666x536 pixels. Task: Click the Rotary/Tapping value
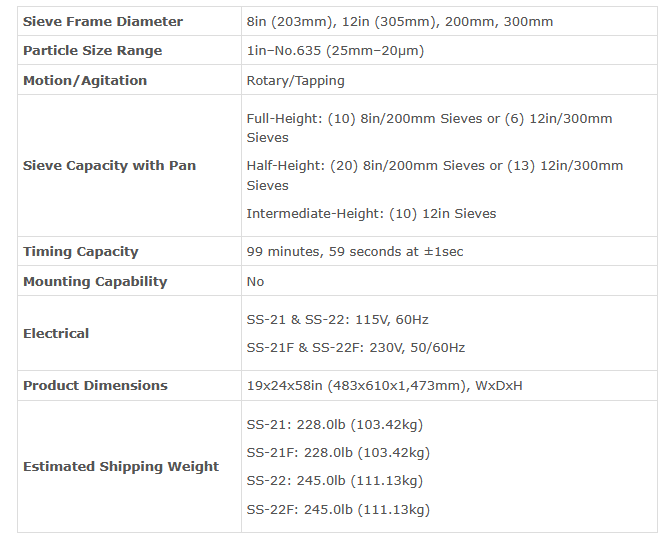pyautogui.click(x=297, y=80)
